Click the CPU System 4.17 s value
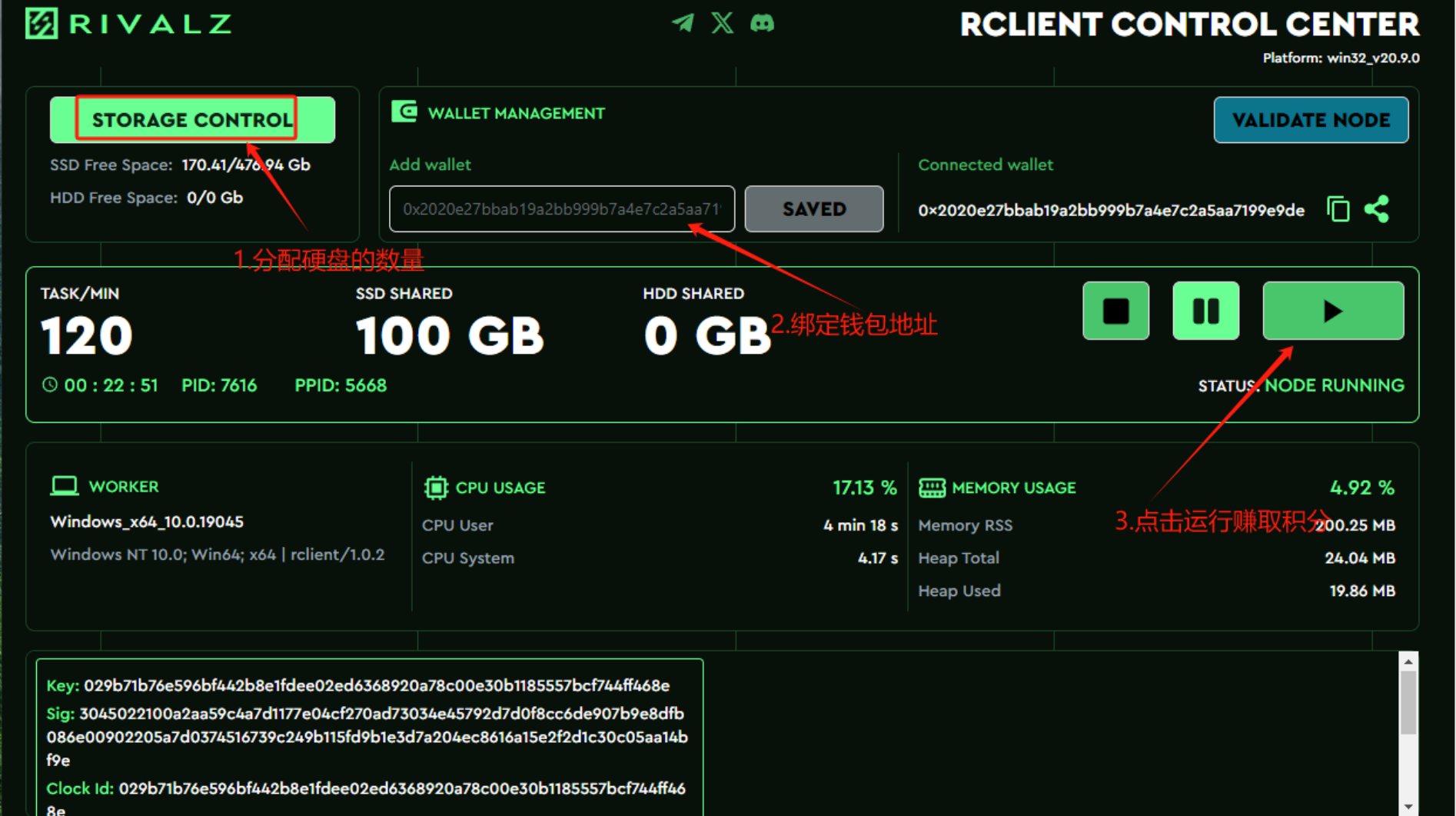 click(877, 558)
